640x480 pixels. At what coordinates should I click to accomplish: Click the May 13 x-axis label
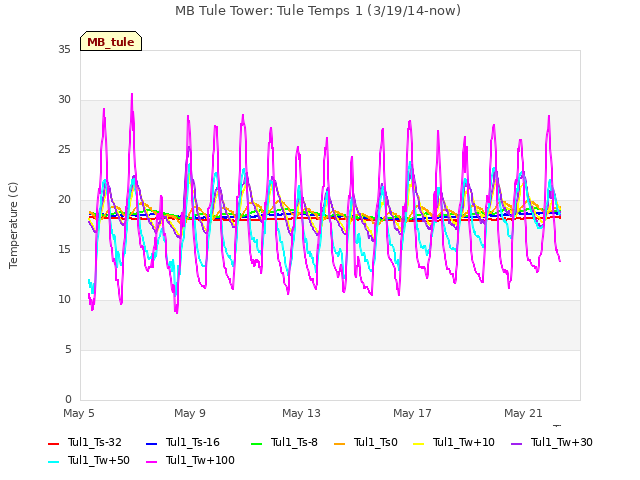pos(301,413)
